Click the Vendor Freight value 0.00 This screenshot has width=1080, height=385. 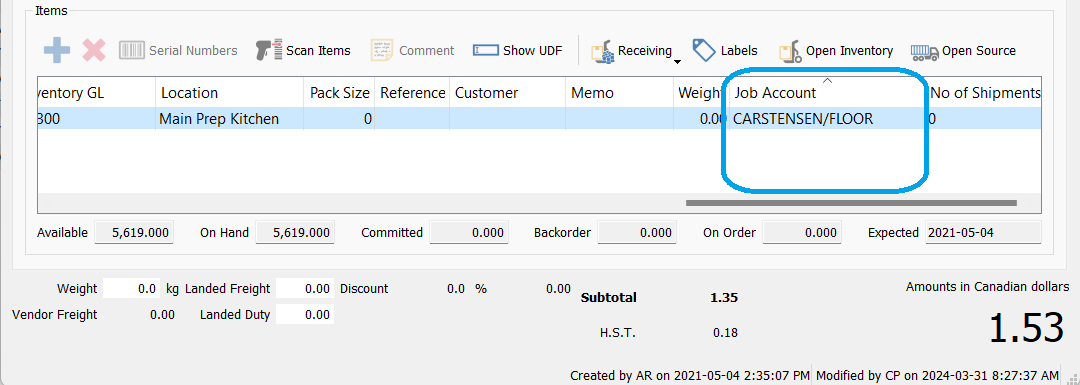(162, 315)
